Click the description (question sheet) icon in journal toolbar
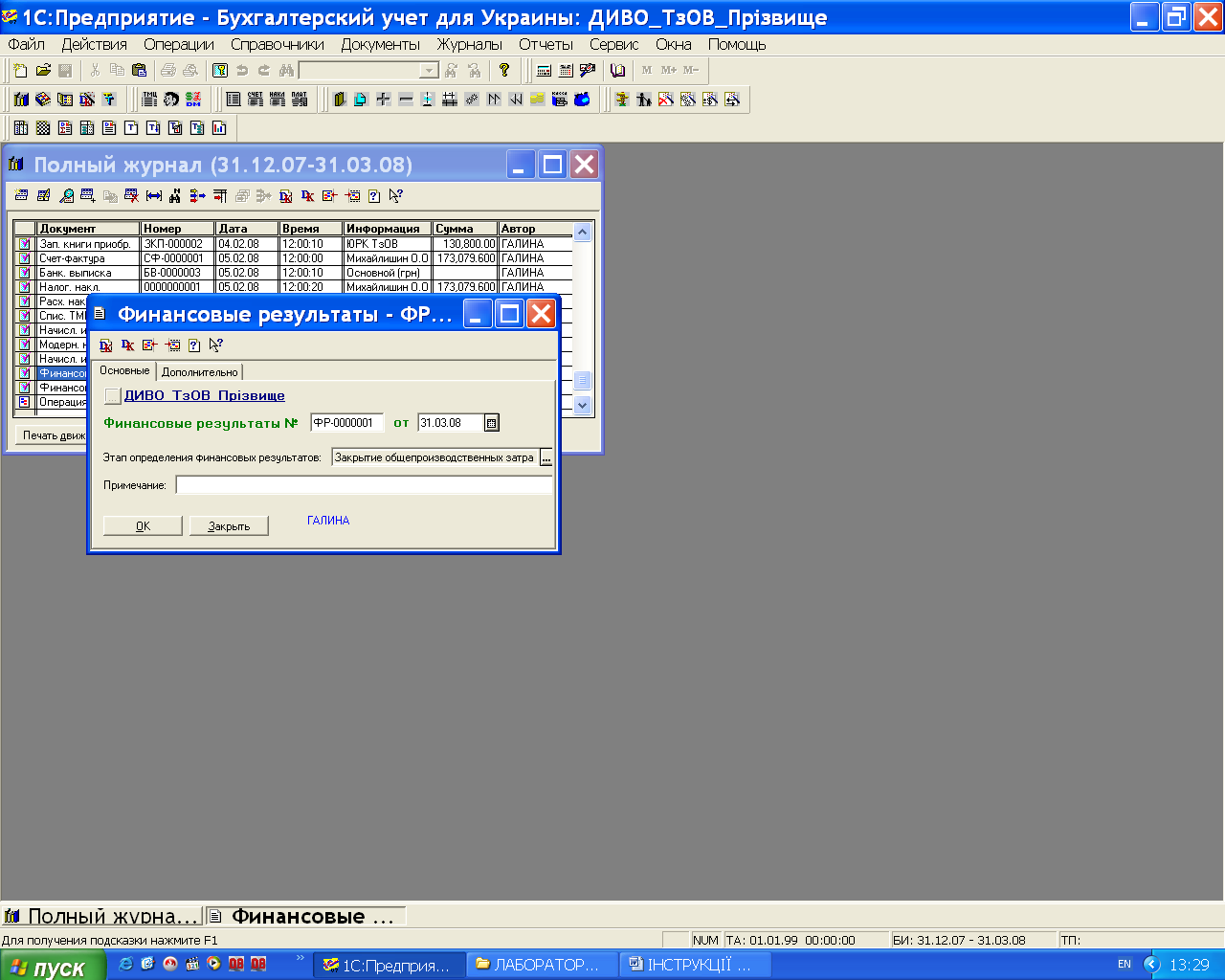 tap(374, 195)
